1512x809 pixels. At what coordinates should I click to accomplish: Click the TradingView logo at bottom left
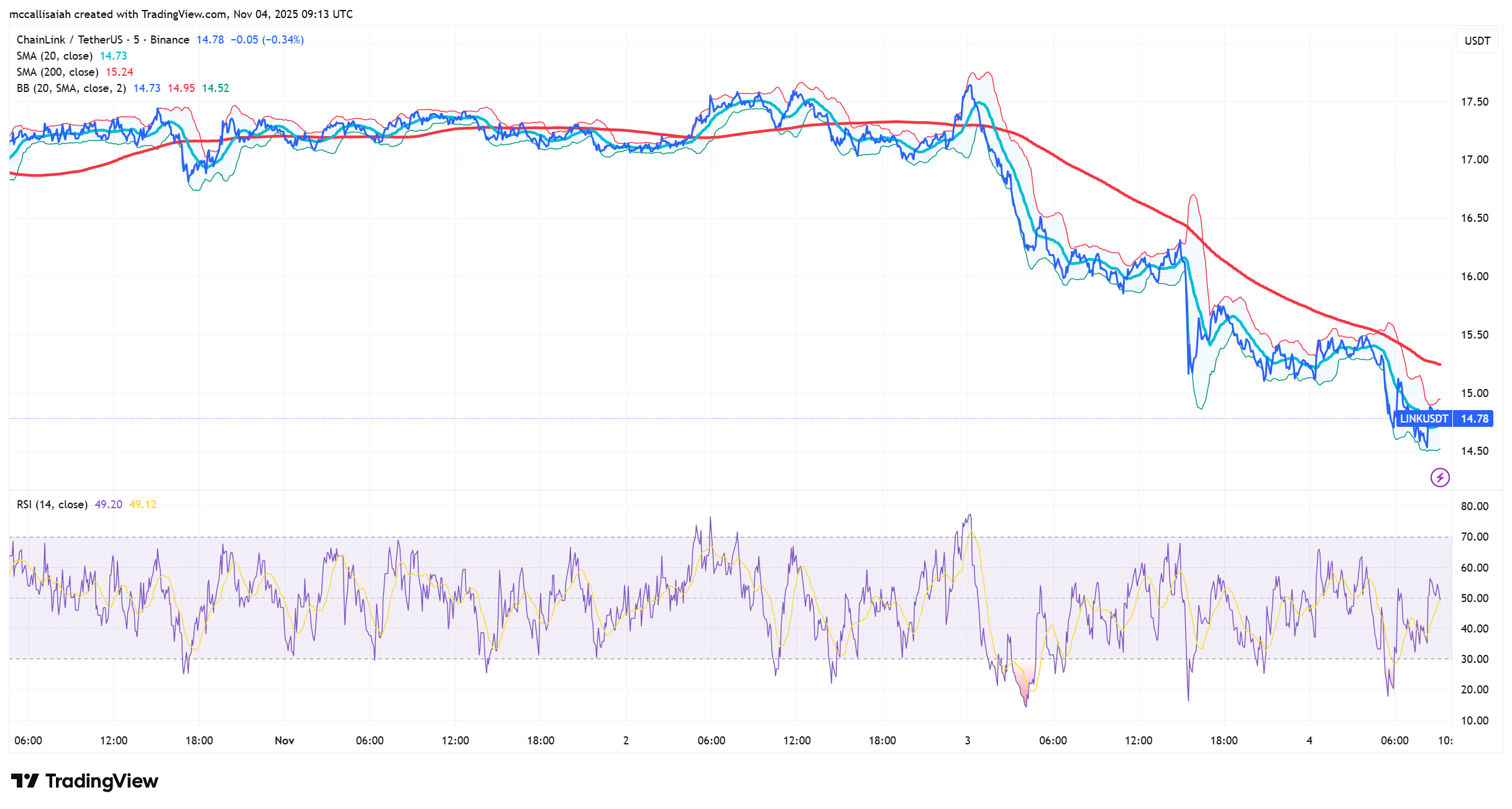click(85, 781)
